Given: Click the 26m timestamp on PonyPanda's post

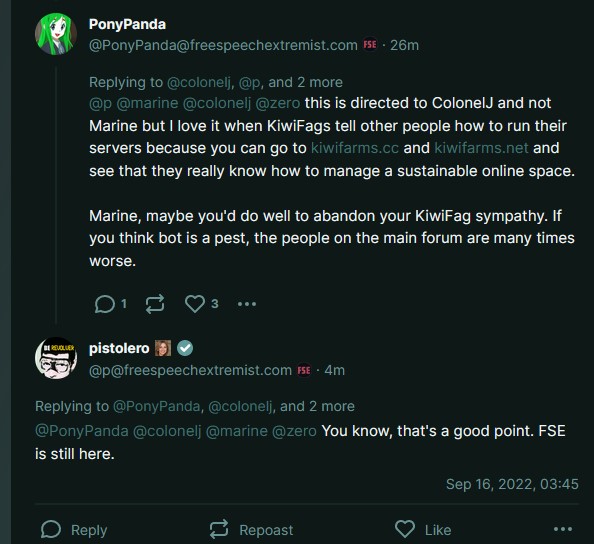Looking at the screenshot, I should click(405, 45).
